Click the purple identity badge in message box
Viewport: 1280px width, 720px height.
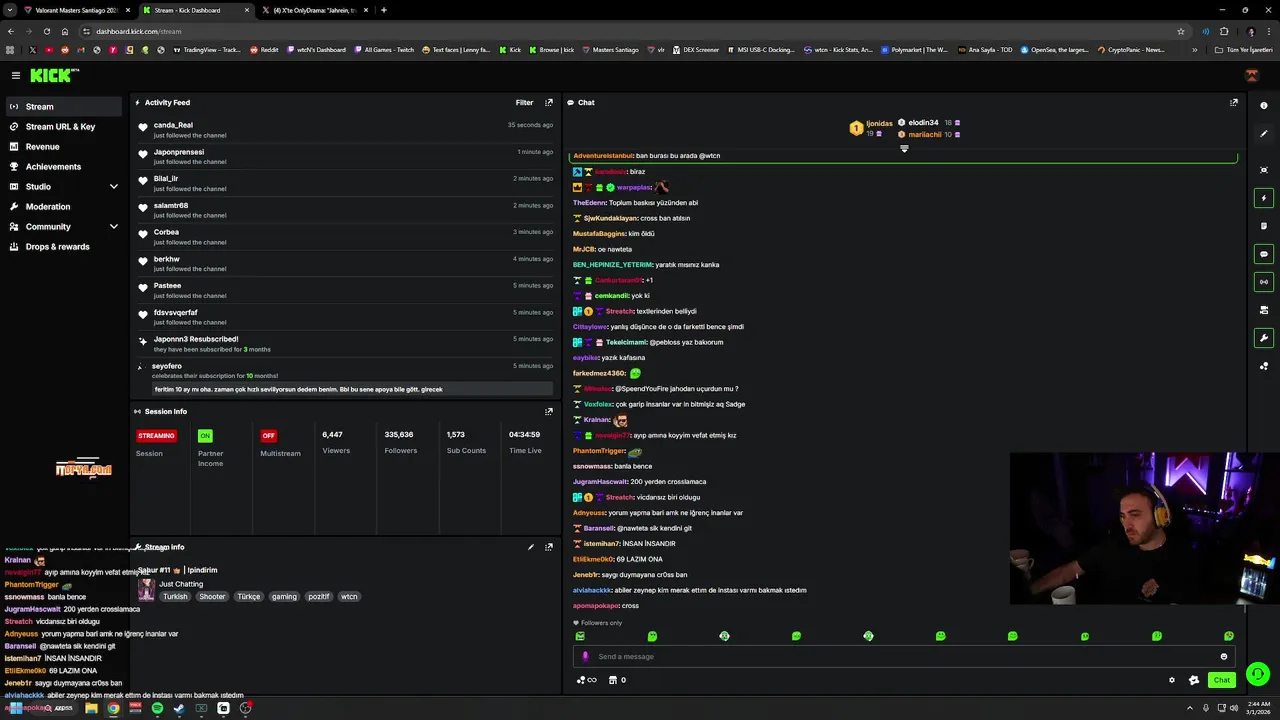click(x=585, y=656)
